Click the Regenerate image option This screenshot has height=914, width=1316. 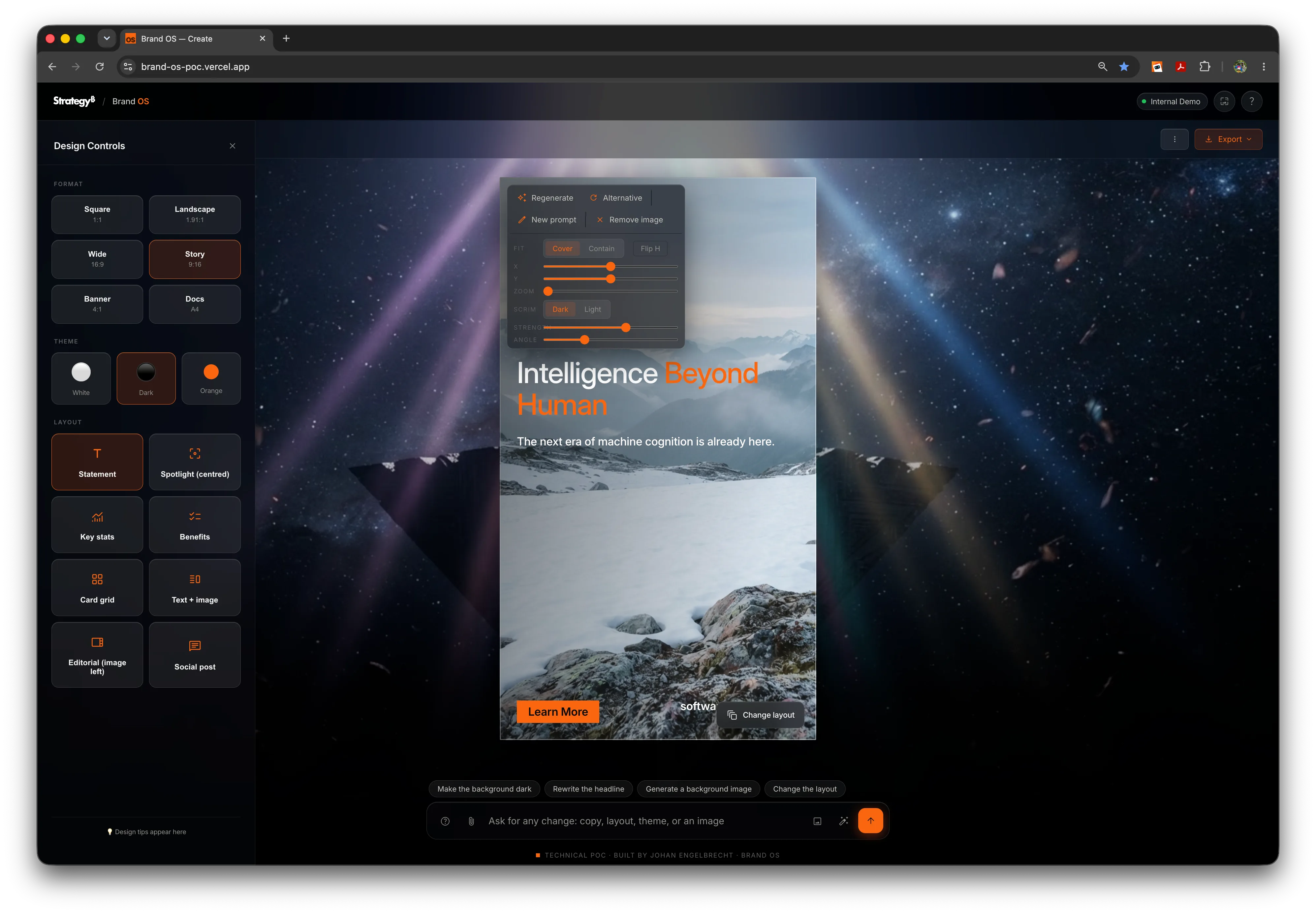(x=546, y=198)
